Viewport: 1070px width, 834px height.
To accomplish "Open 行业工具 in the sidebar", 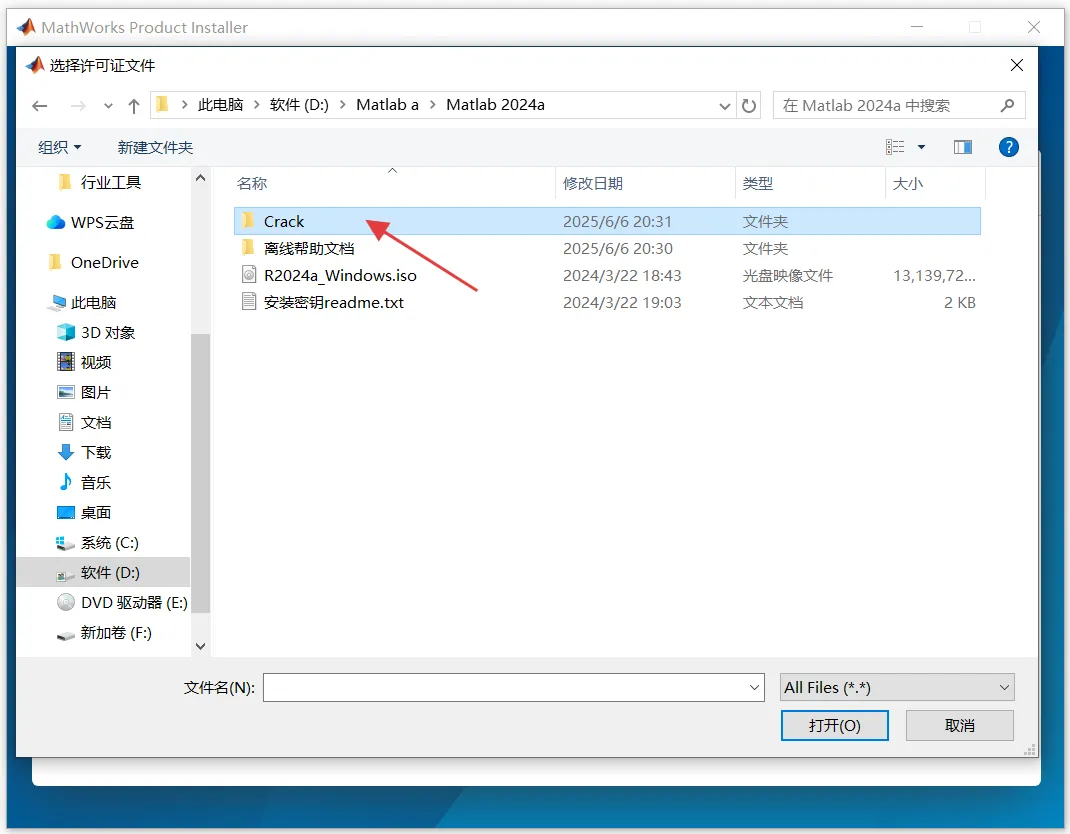I will (x=100, y=182).
